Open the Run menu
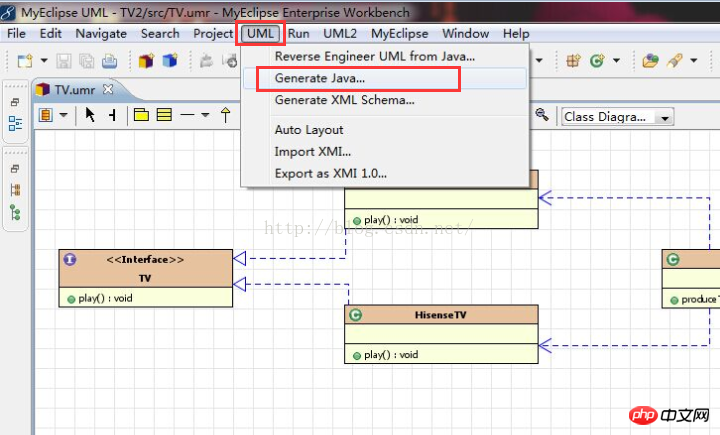Image resolution: width=720 pixels, height=435 pixels. point(298,34)
